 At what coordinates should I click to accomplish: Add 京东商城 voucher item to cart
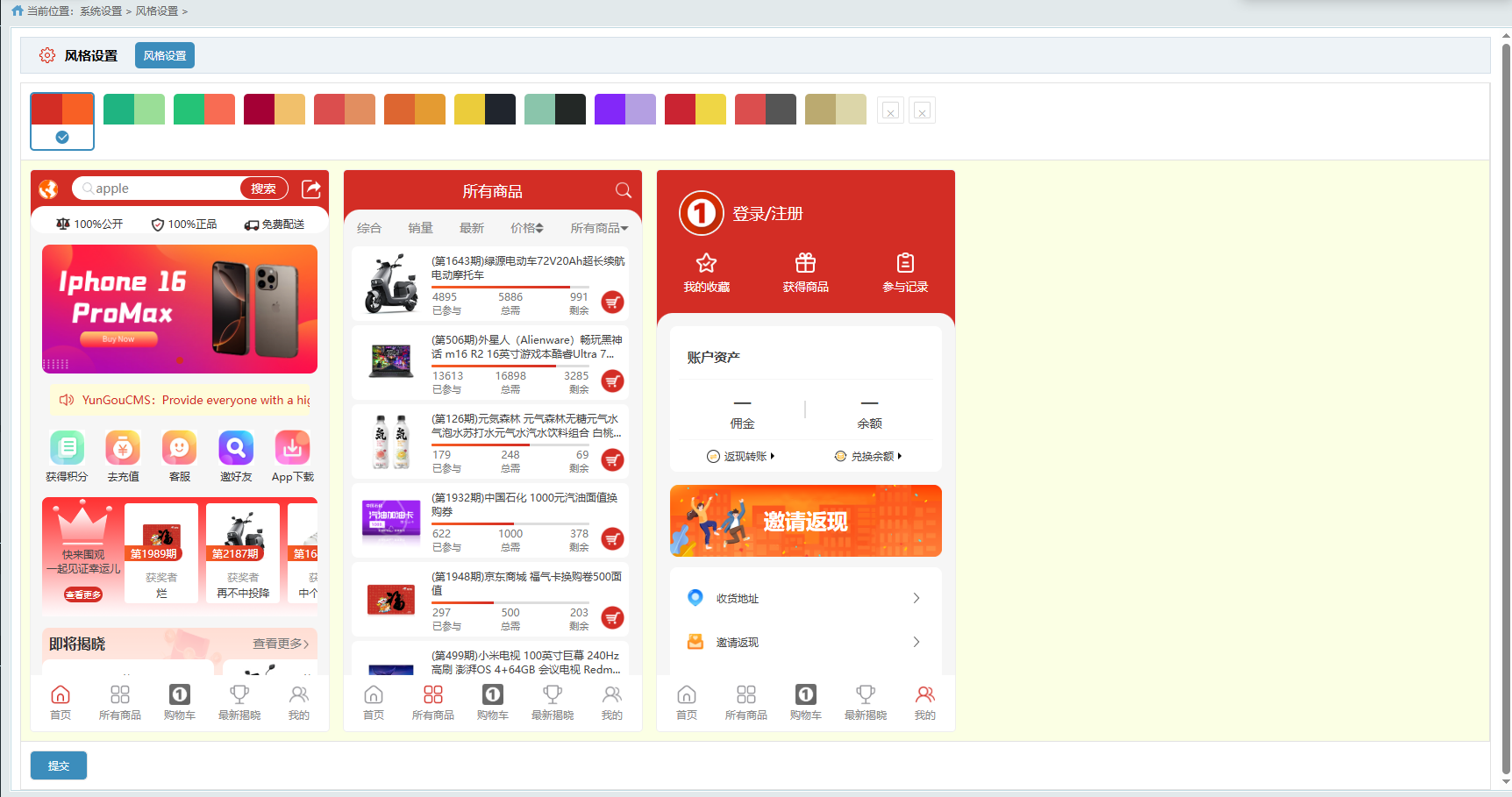click(x=613, y=618)
